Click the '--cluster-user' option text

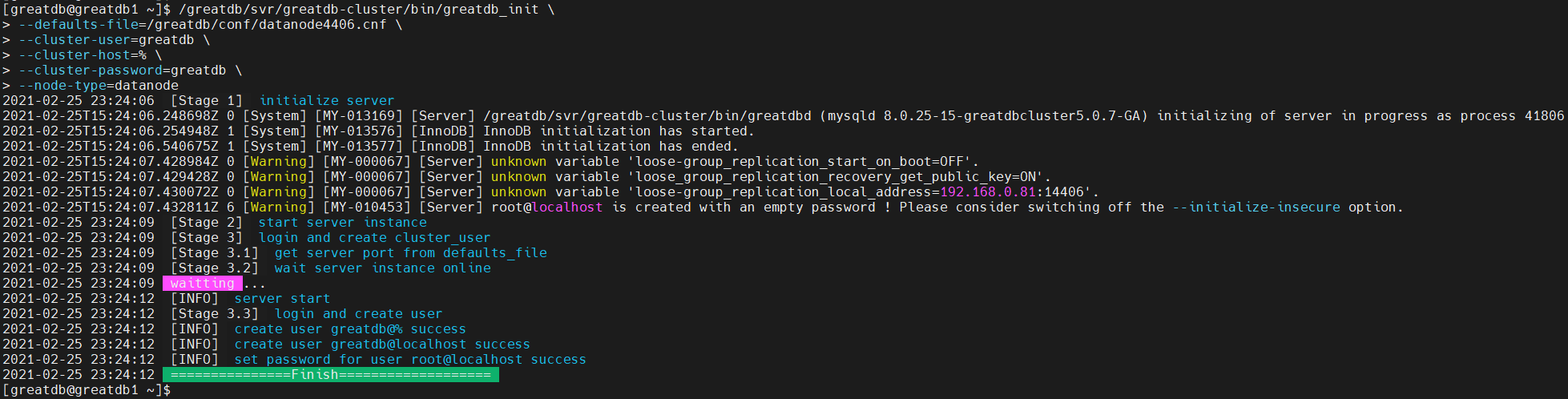coord(75,40)
